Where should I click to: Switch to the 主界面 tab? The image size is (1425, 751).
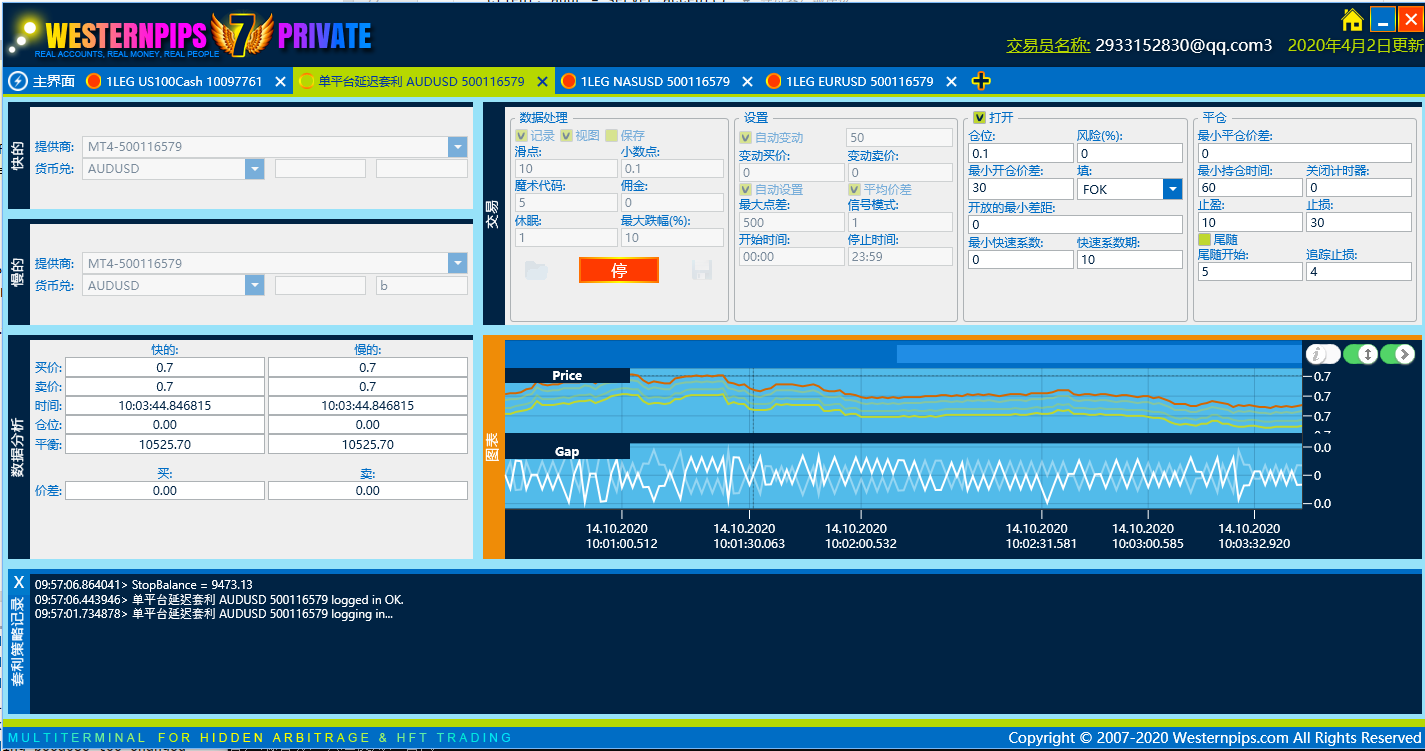pyautogui.click(x=42, y=82)
